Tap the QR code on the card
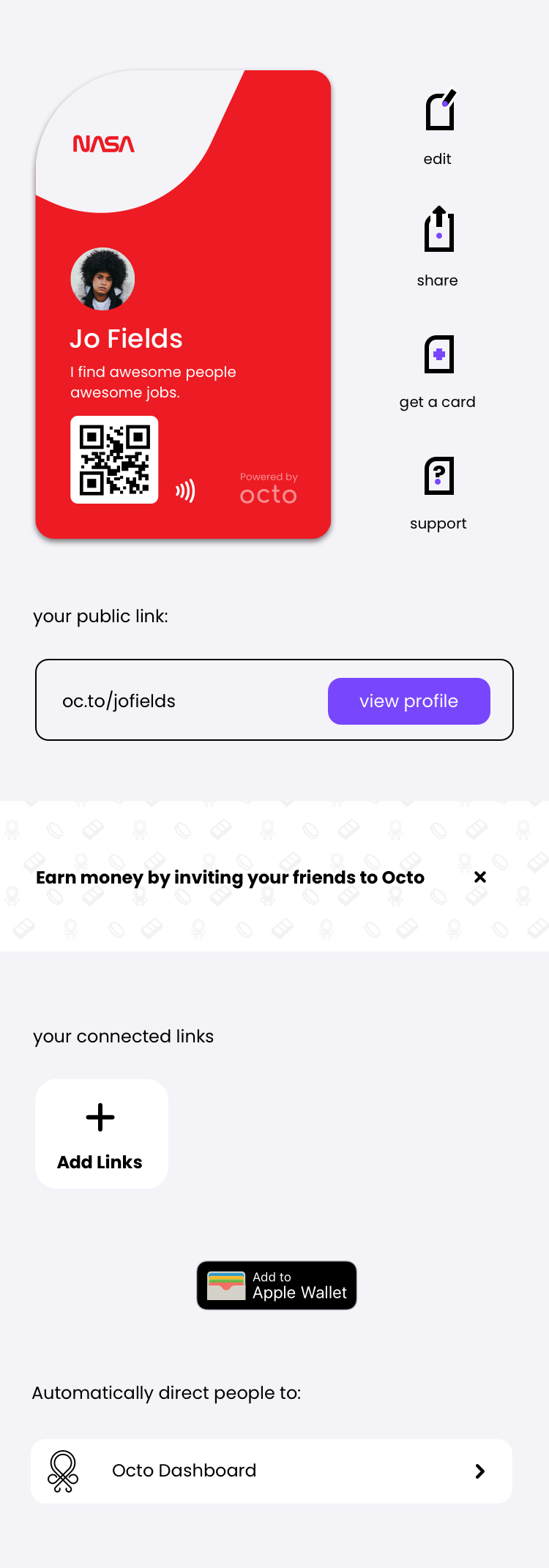The height and width of the screenshot is (1568, 549). coord(114,460)
